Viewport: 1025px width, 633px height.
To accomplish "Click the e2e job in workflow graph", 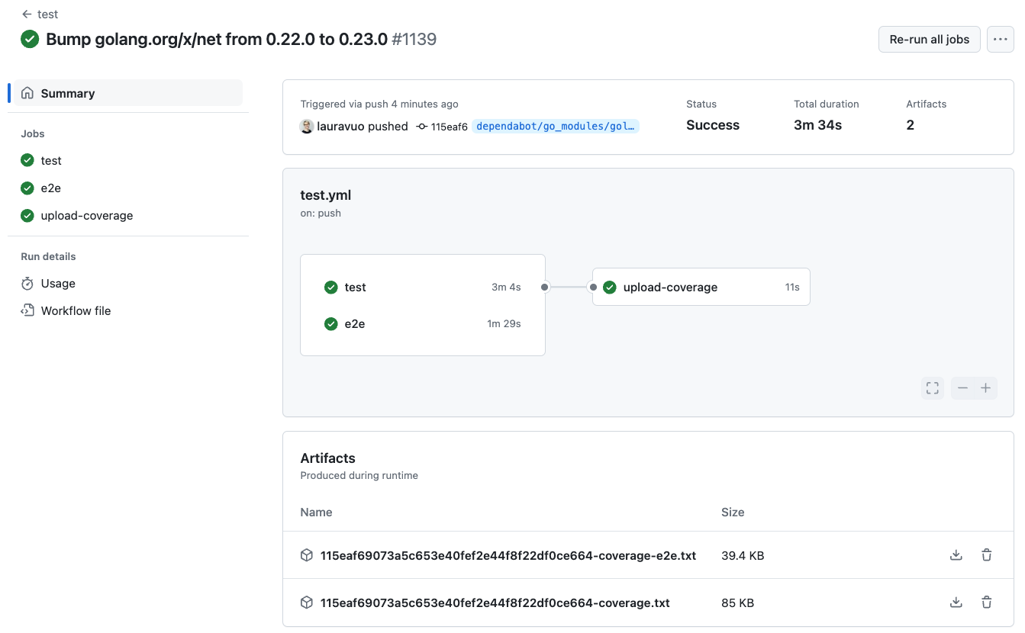I will click(423, 324).
